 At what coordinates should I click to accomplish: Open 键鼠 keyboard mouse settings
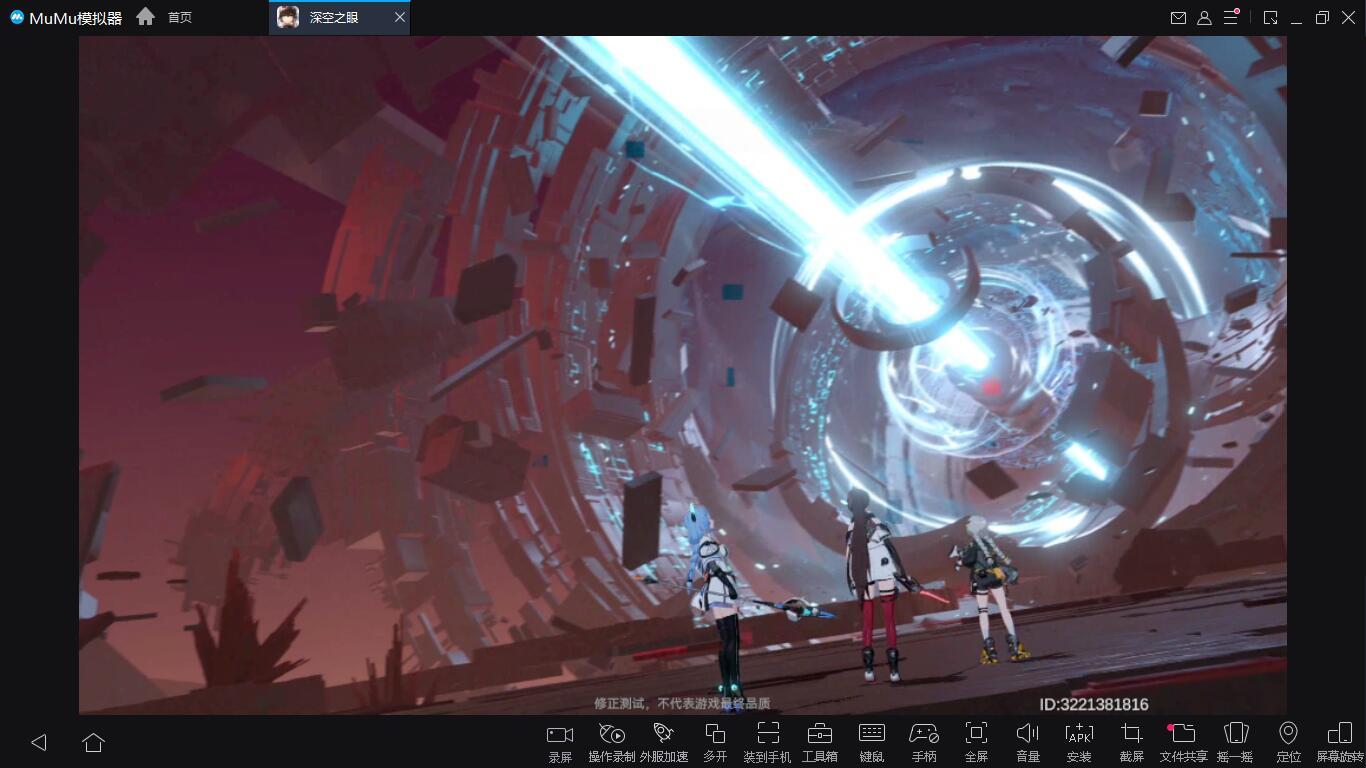click(872, 742)
